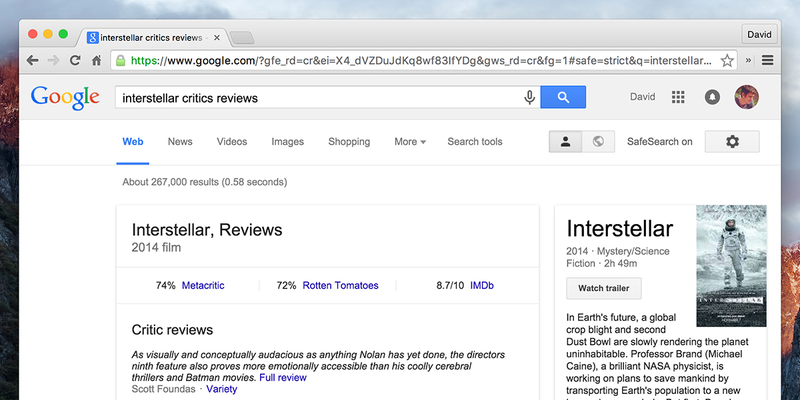This screenshot has width=800, height=400.
Task: Click the 2014 film subtitle
Action: 156,248
